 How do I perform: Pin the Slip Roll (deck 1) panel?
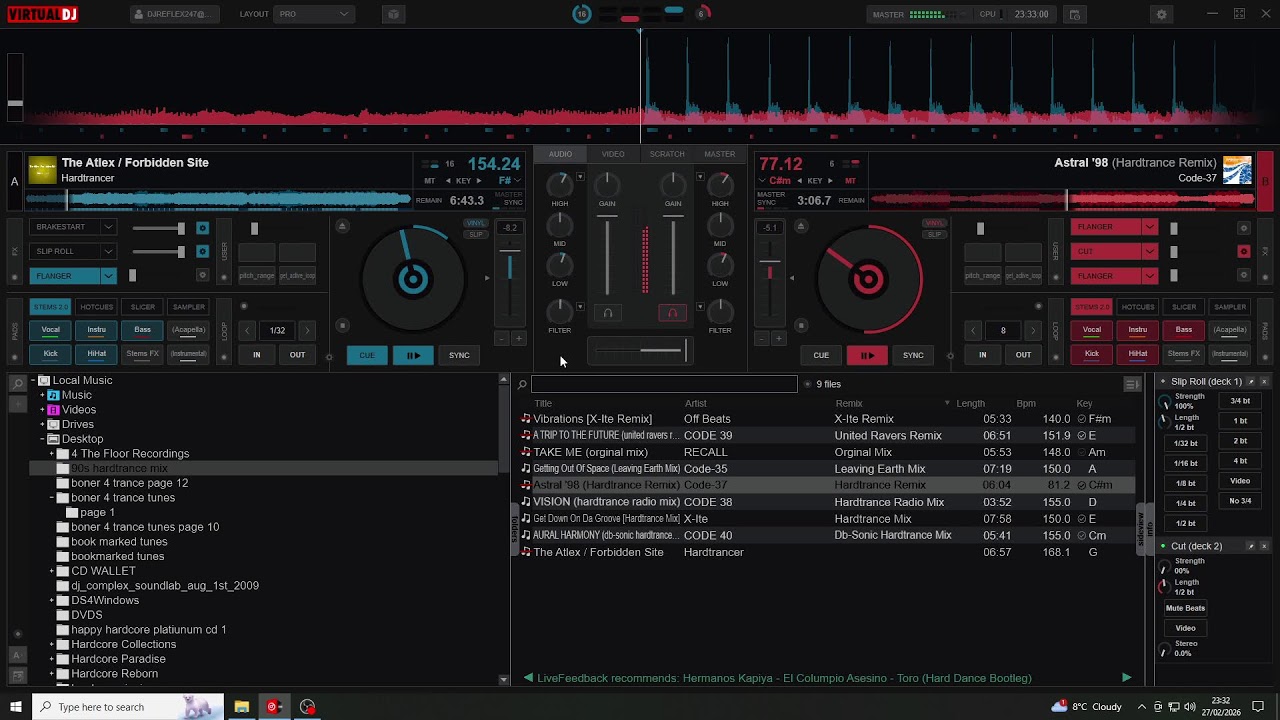pyautogui.click(x=1251, y=381)
